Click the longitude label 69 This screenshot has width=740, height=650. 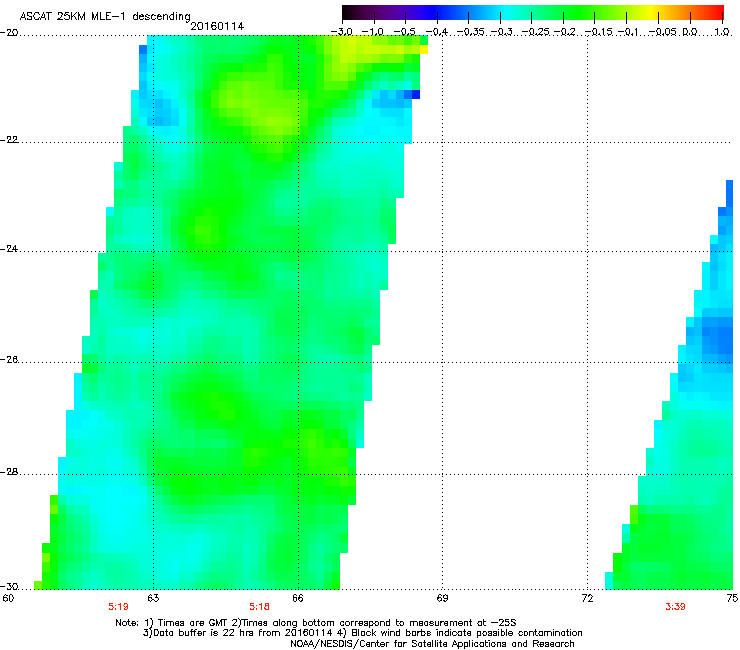click(442, 599)
